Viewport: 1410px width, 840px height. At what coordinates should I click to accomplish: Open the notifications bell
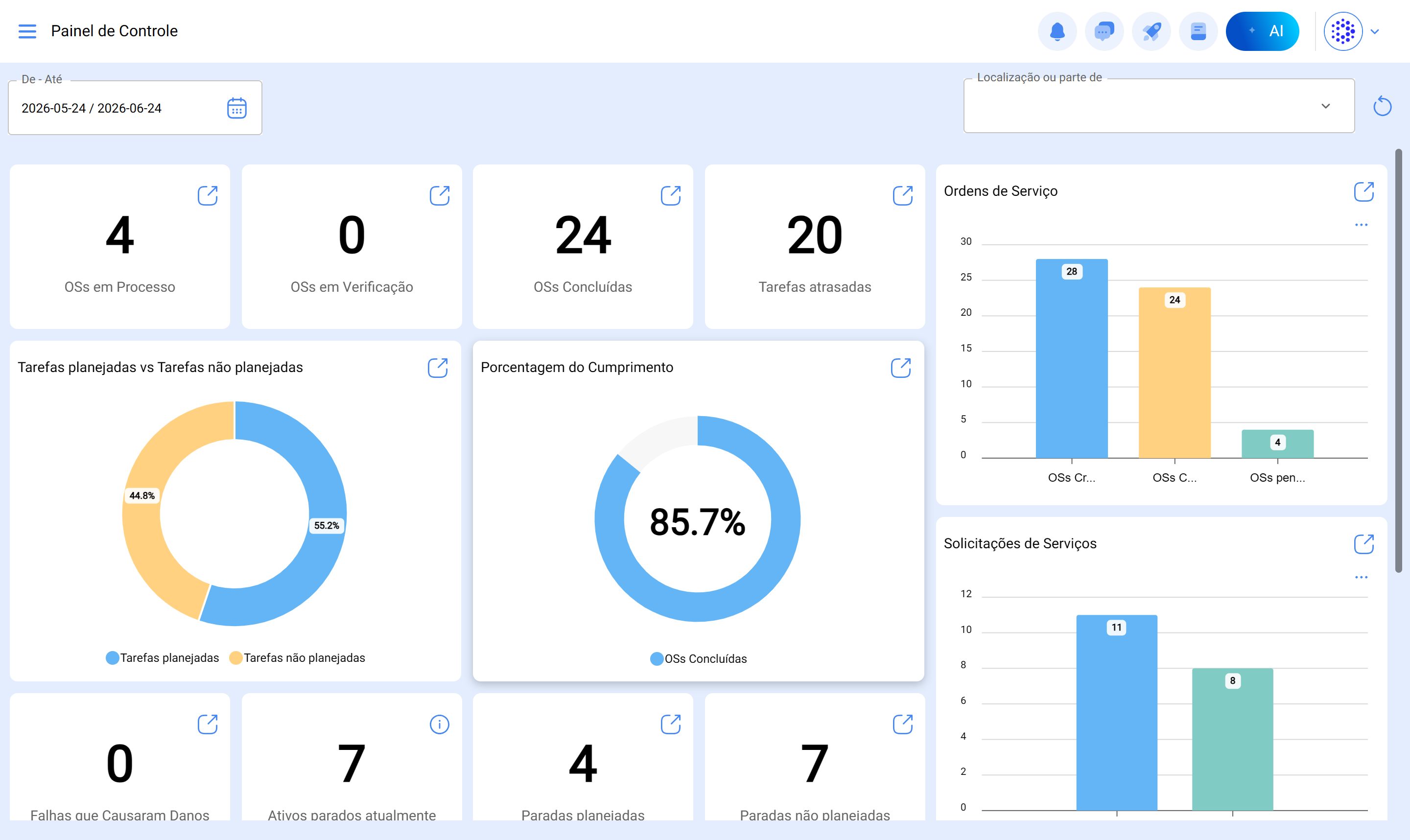pyautogui.click(x=1057, y=31)
